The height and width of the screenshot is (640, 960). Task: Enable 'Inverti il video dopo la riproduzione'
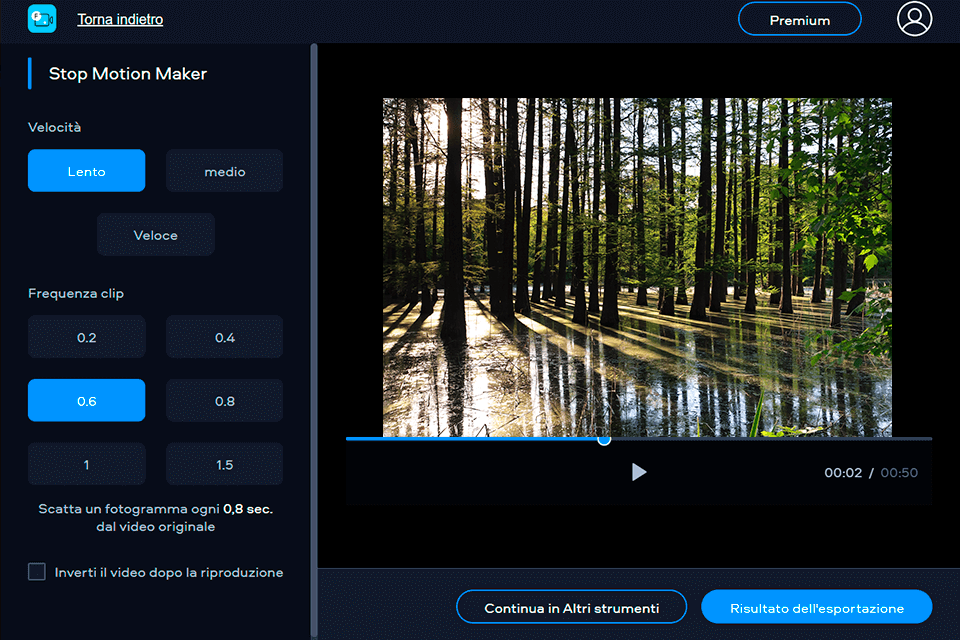coord(36,571)
